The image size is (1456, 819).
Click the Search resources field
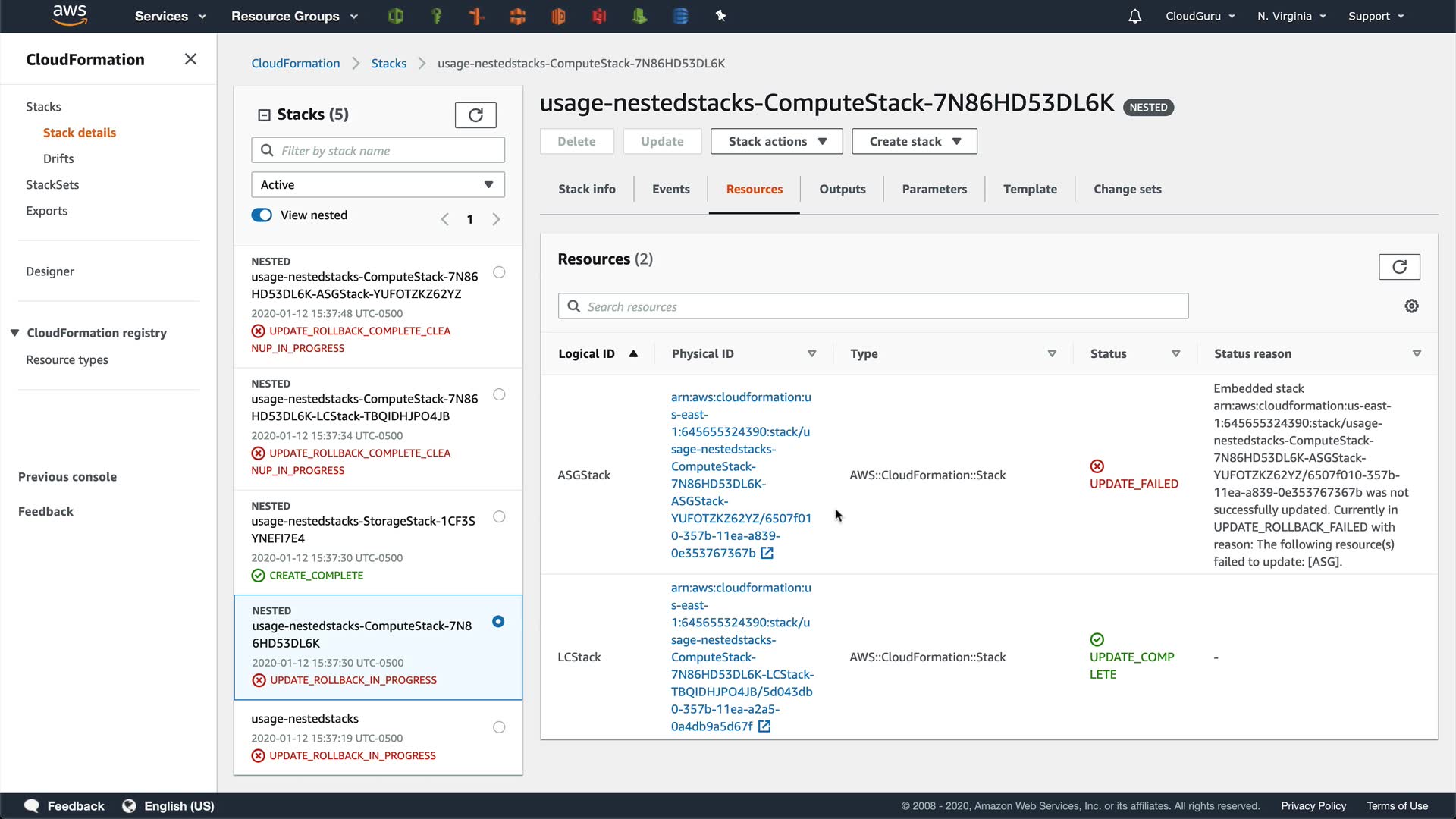pyautogui.click(x=872, y=306)
